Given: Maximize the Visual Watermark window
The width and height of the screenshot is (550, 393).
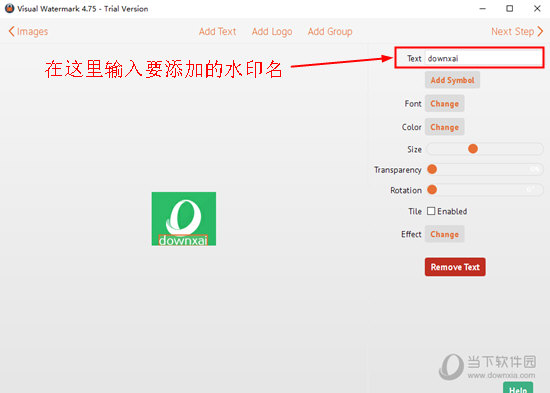Looking at the screenshot, I should click(x=510, y=8).
